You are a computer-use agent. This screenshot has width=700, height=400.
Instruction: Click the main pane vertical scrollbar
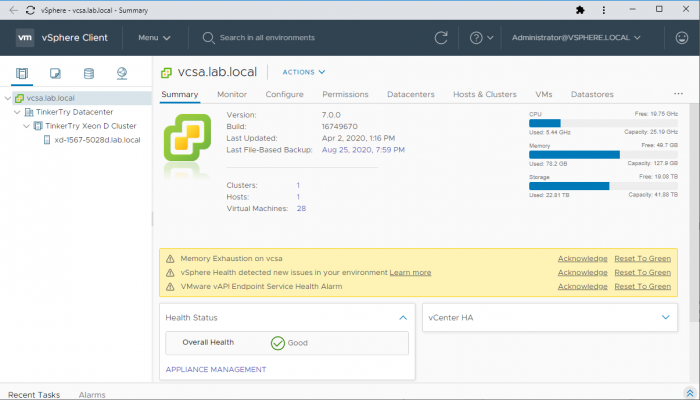coord(694,212)
